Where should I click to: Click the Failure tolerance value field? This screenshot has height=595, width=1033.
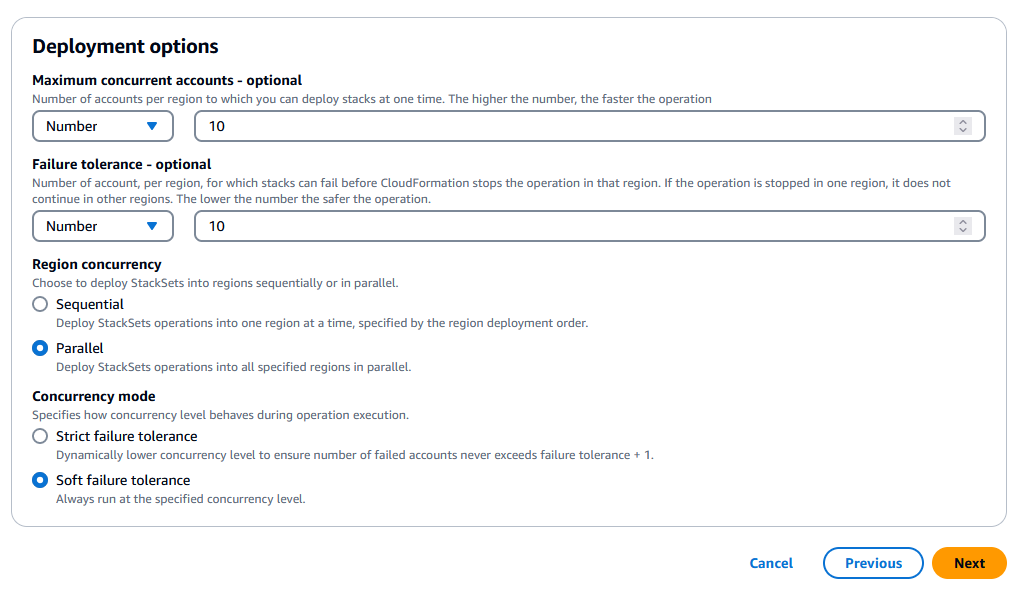570,226
